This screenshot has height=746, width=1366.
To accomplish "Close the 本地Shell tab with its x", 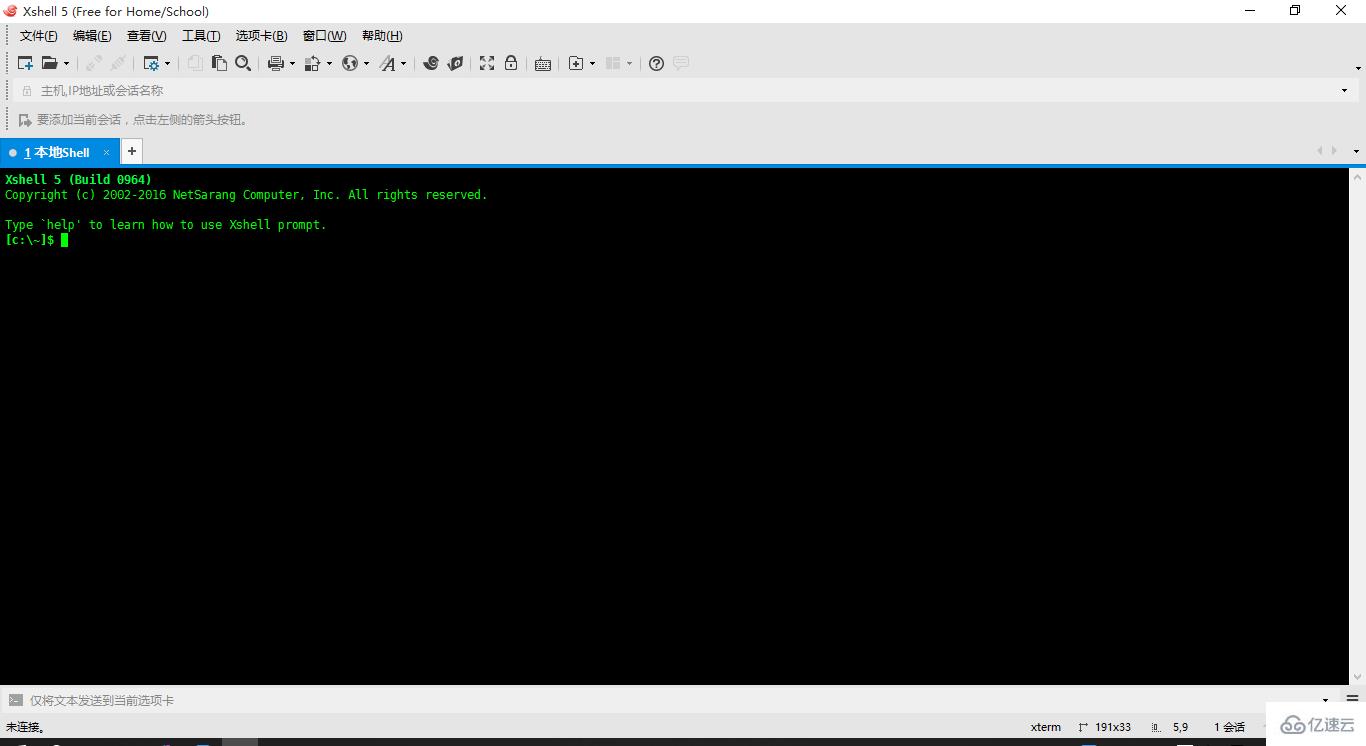I will (x=106, y=152).
